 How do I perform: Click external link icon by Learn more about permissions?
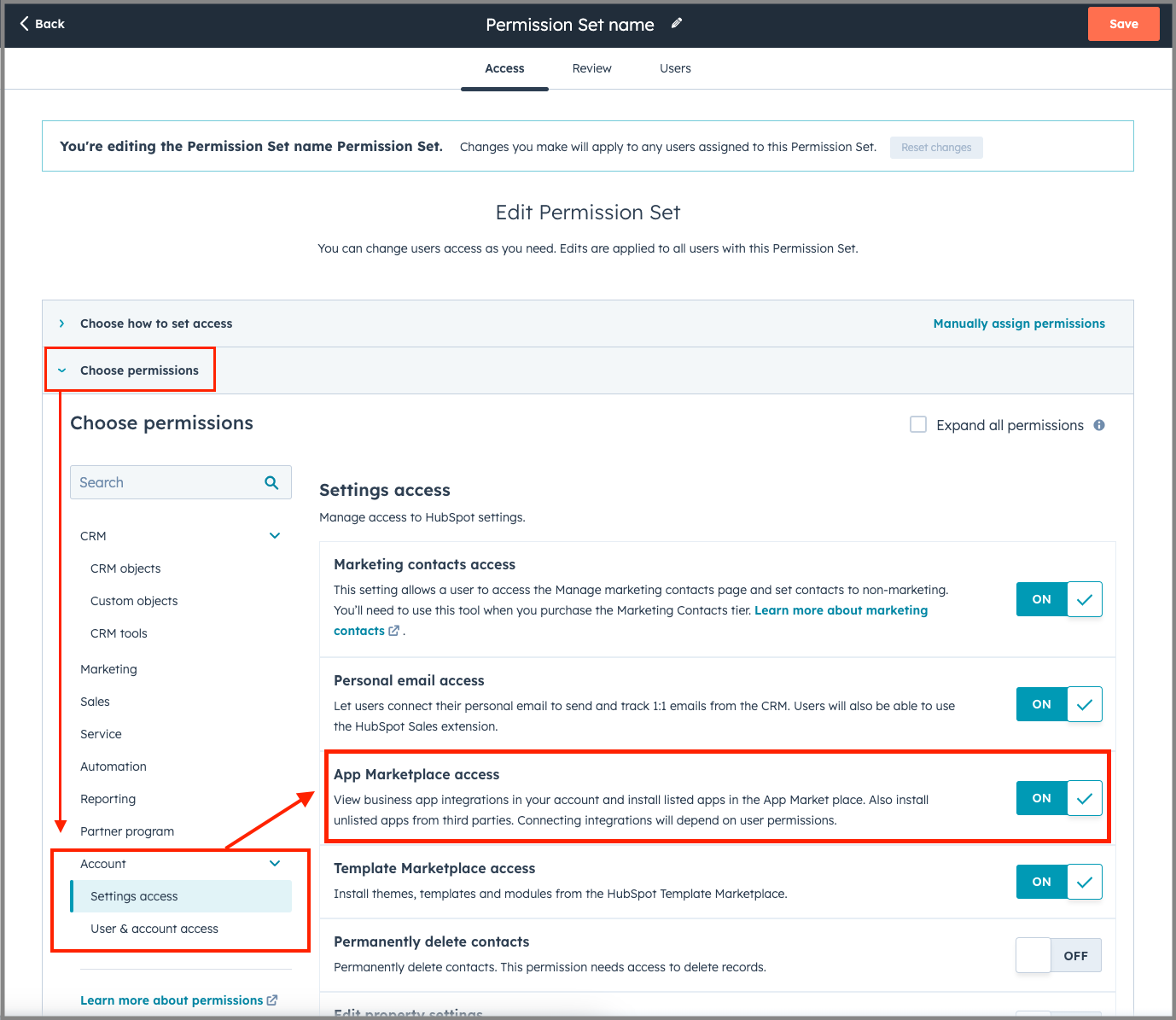click(272, 1000)
